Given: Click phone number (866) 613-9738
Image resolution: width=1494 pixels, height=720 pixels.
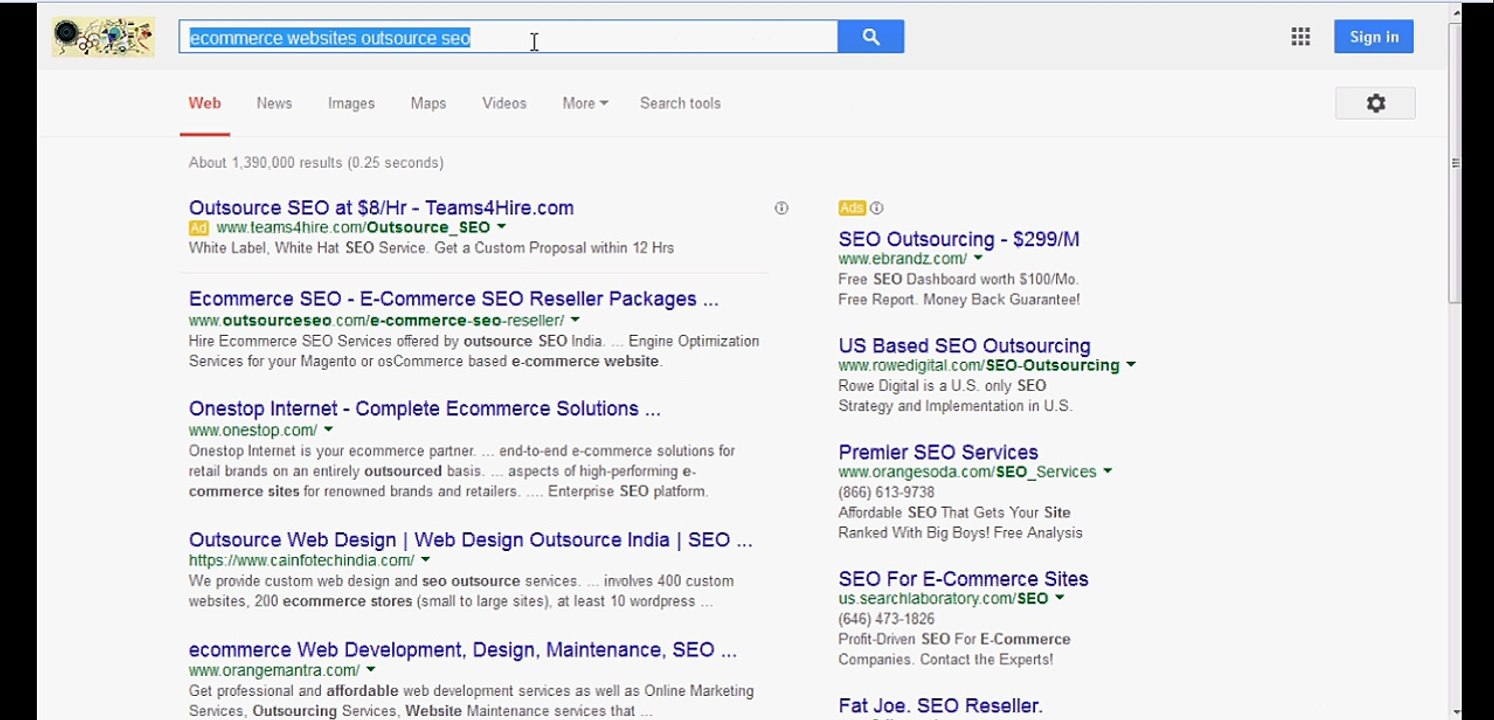Looking at the screenshot, I should [887, 492].
